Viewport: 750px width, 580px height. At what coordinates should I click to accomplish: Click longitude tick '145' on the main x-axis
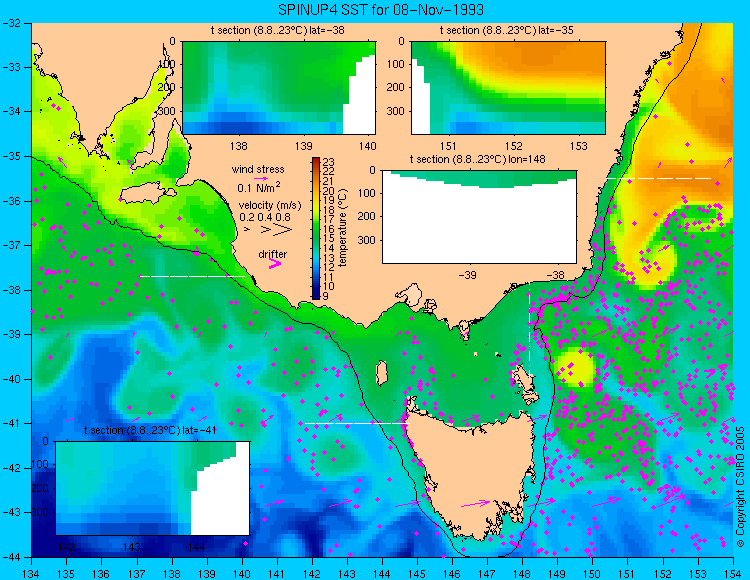[417, 574]
